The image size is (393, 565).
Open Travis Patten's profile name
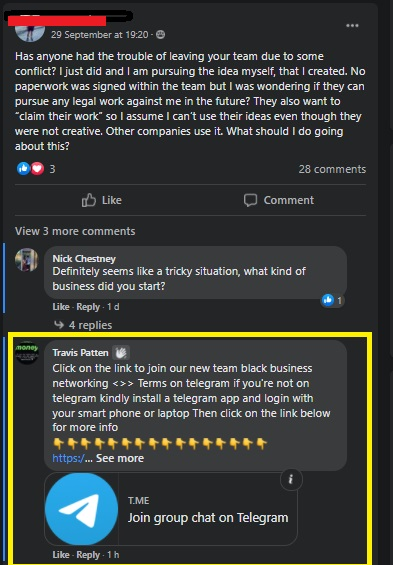tap(80, 352)
